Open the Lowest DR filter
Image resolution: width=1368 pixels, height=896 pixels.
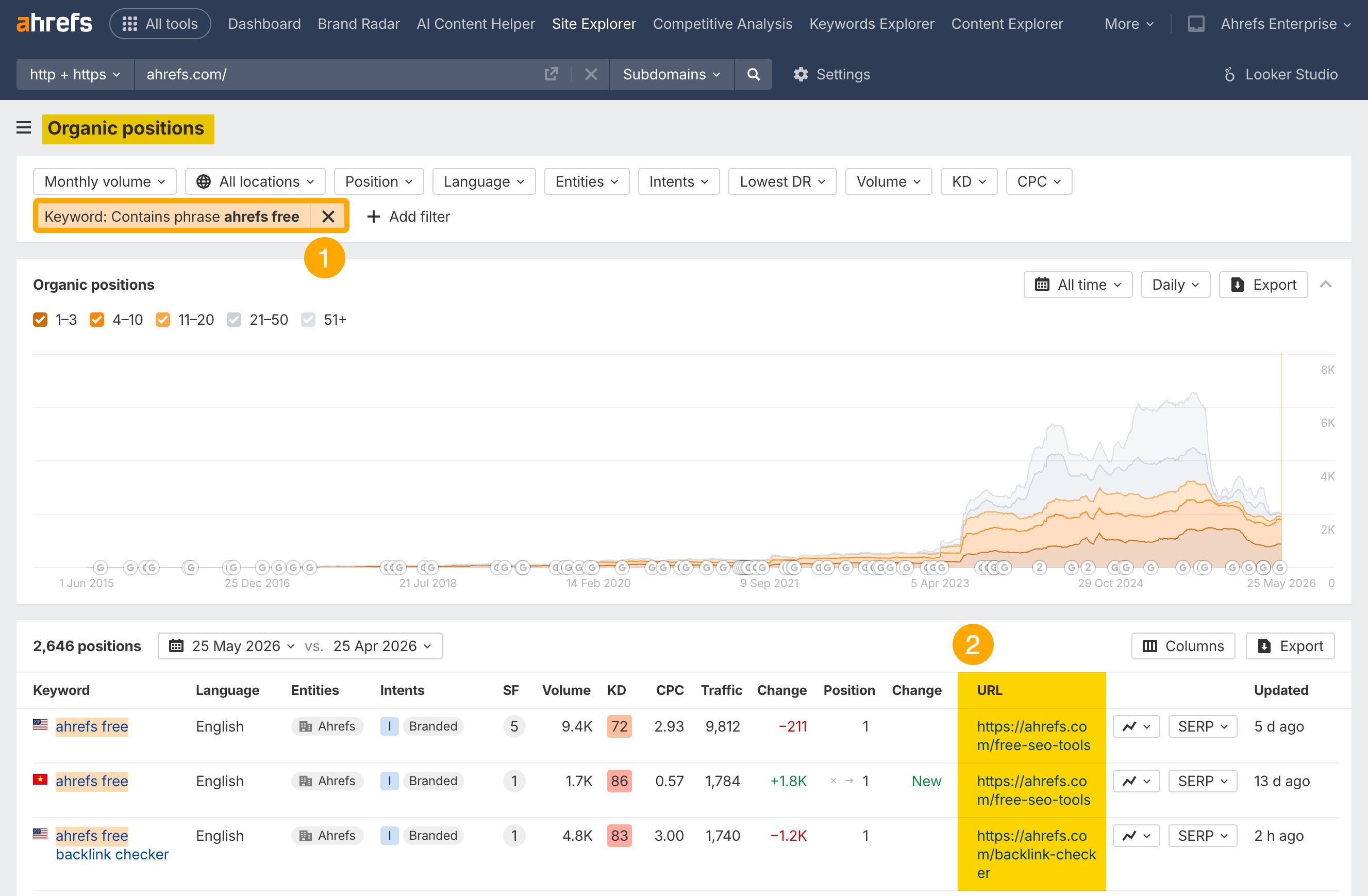pyautogui.click(x=782, y=181)
